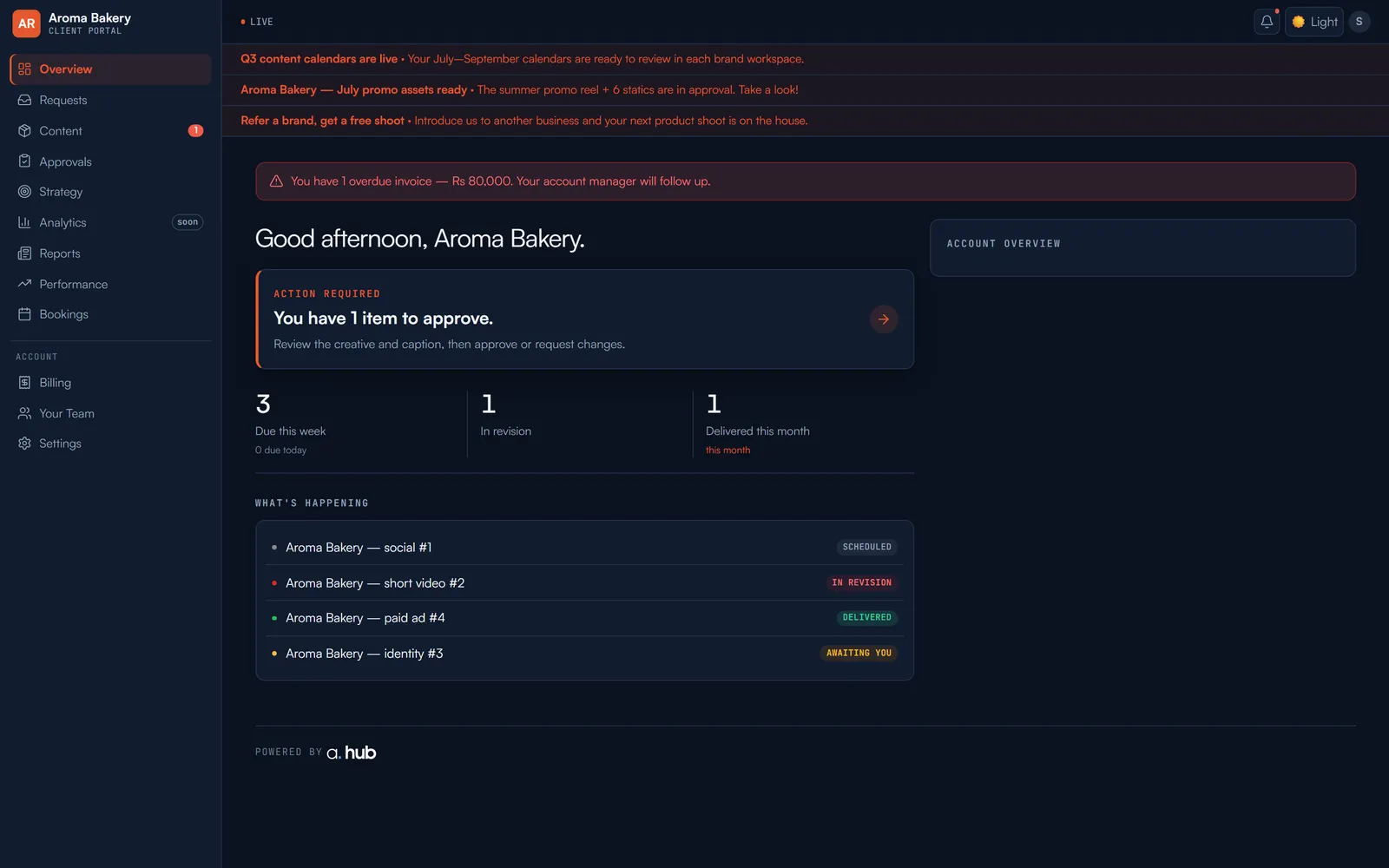Open the Aroma Bakery social #1 row
Viewport: 1389px width, 868px height.
tap(584, 547)
